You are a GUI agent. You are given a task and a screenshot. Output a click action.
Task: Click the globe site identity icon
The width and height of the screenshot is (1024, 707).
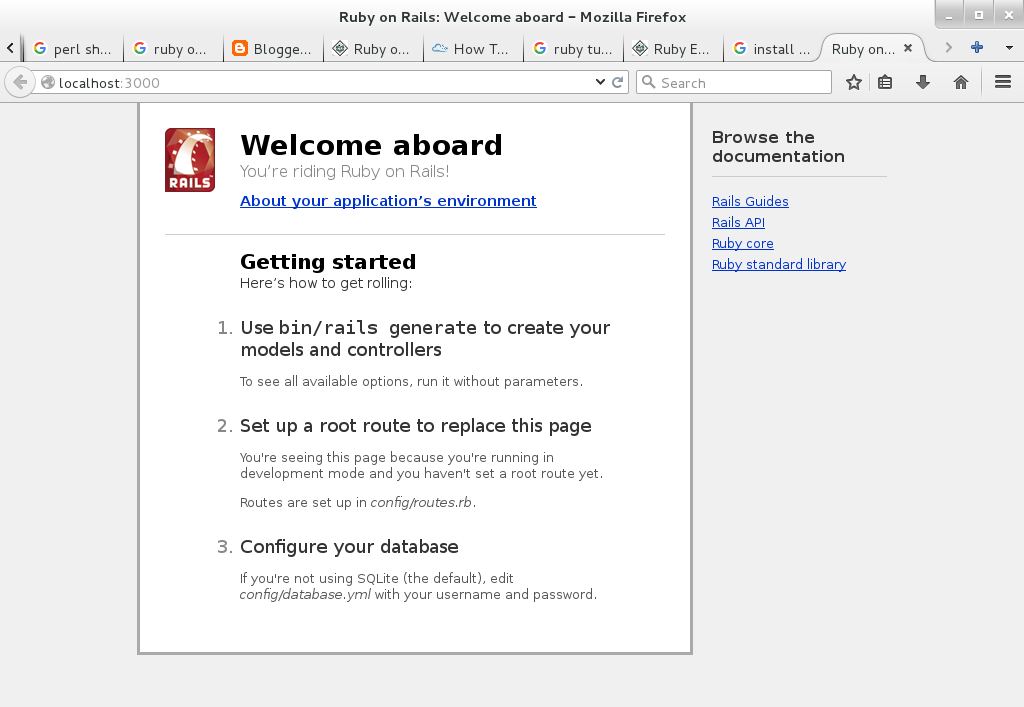click(48, 82)
